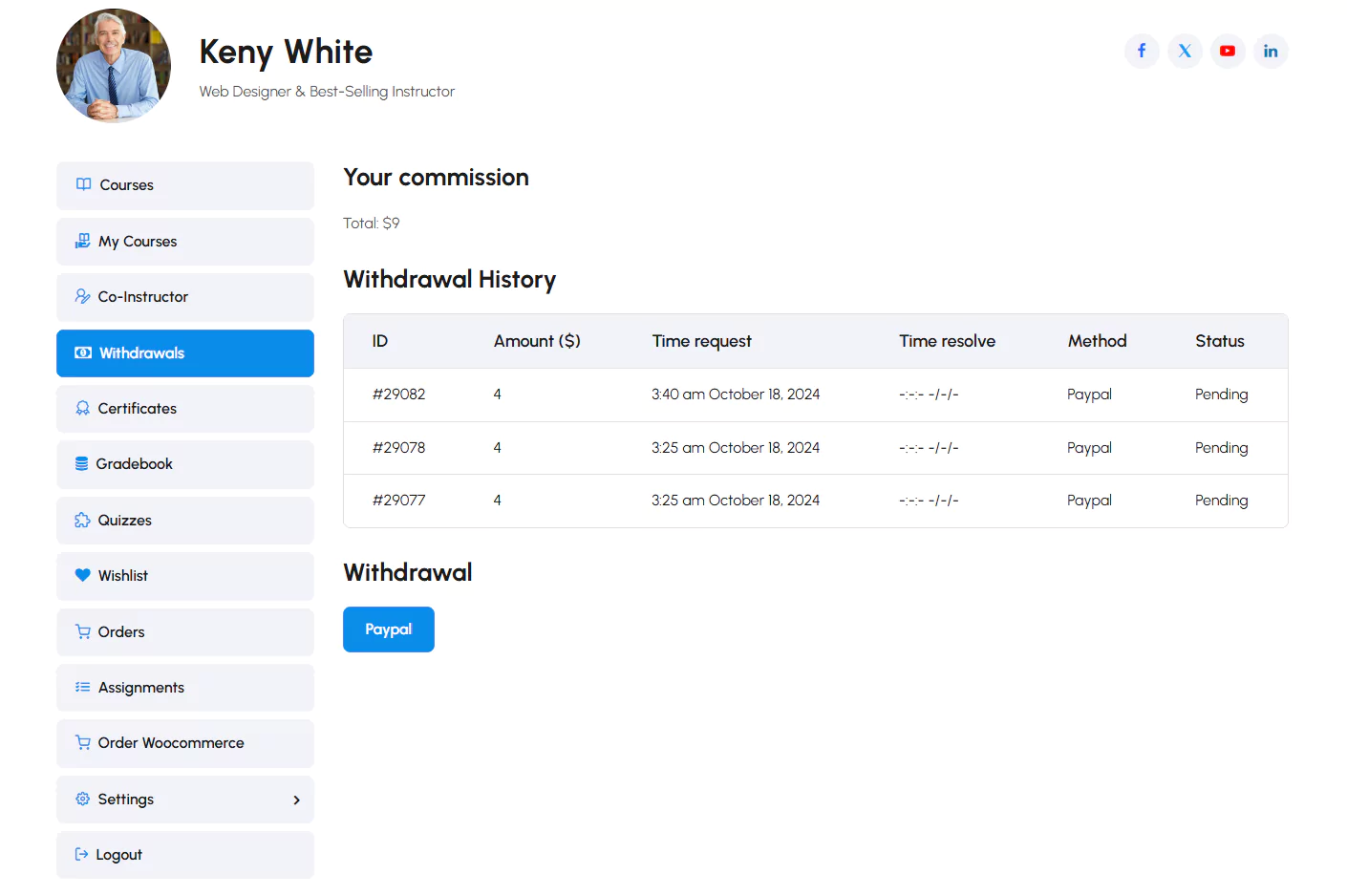This screenshot has width=1347, height=896.
Task: Select withdrawal ID #29082
Action: 398,395
